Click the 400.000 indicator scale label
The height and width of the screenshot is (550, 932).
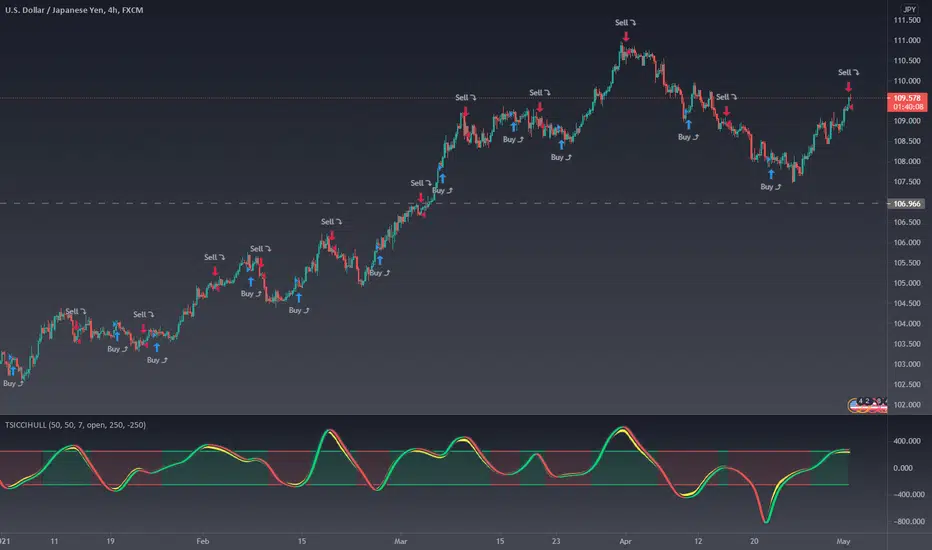(x=908, y=441)
